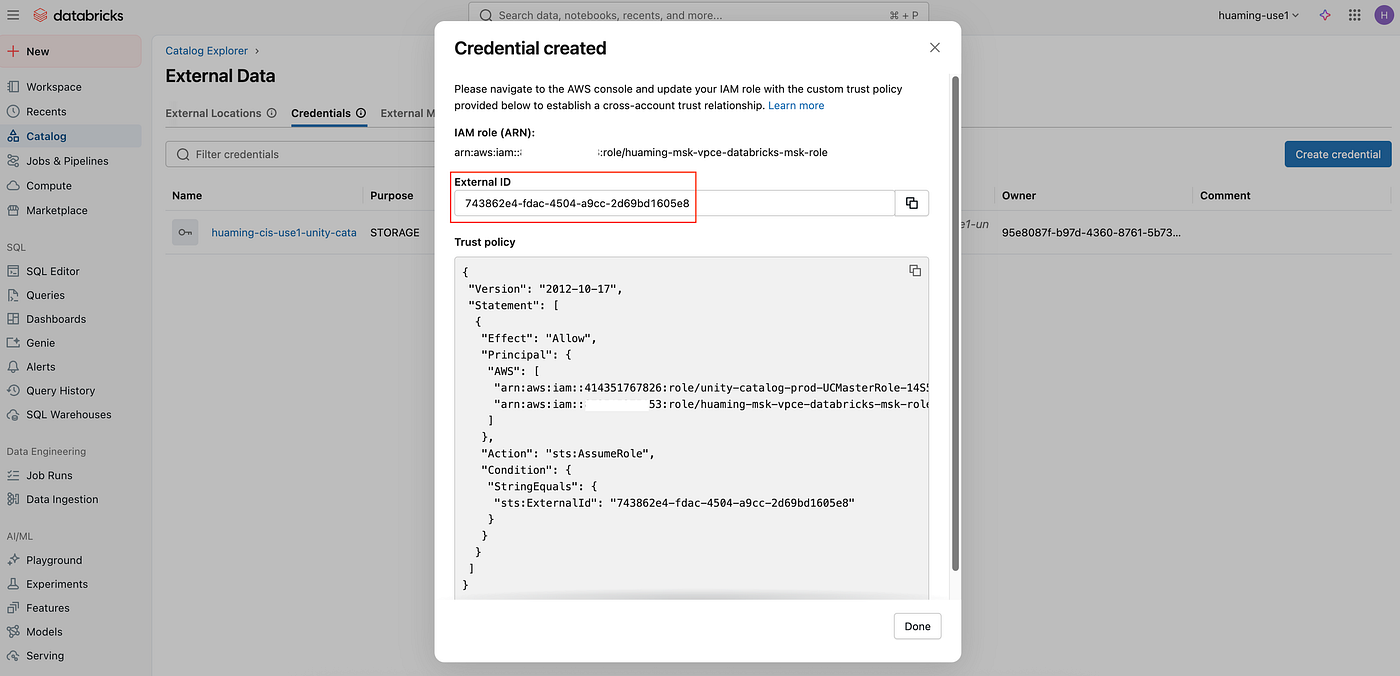Copy the External ID value

[912, 203]
